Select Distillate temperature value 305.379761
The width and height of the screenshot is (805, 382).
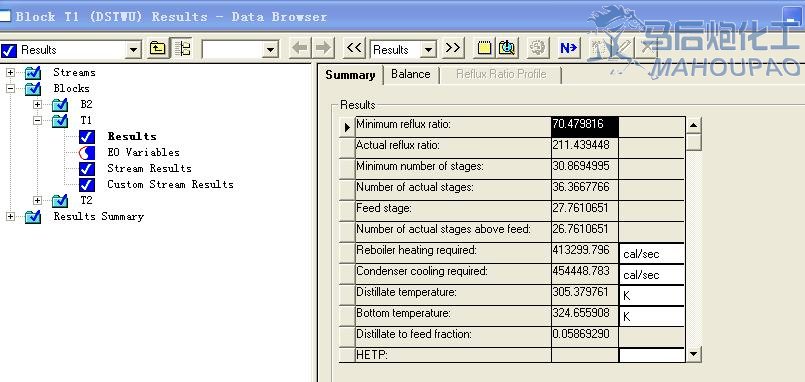[x=585, y=295]
